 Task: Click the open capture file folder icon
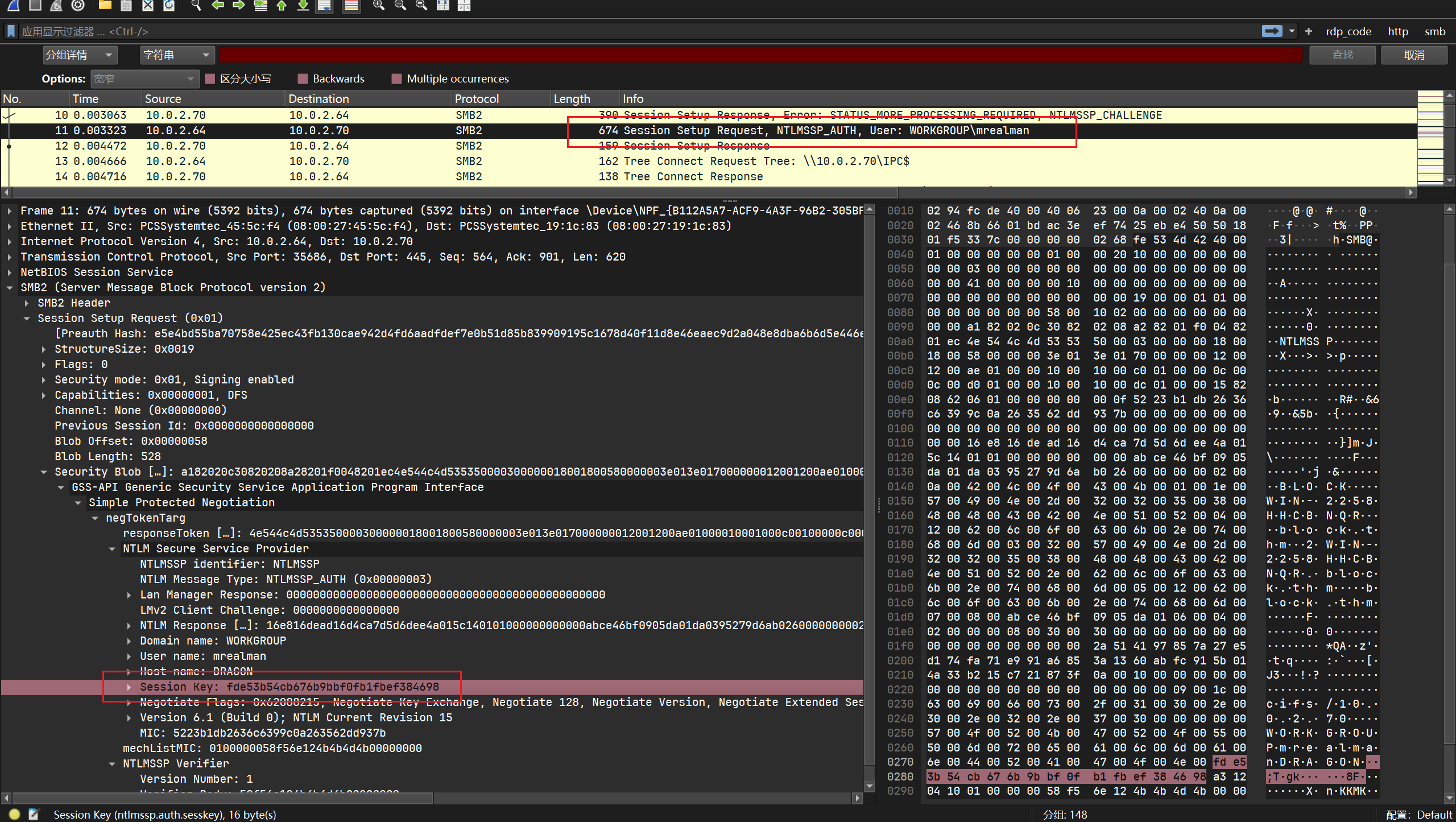tap(105, 5)
